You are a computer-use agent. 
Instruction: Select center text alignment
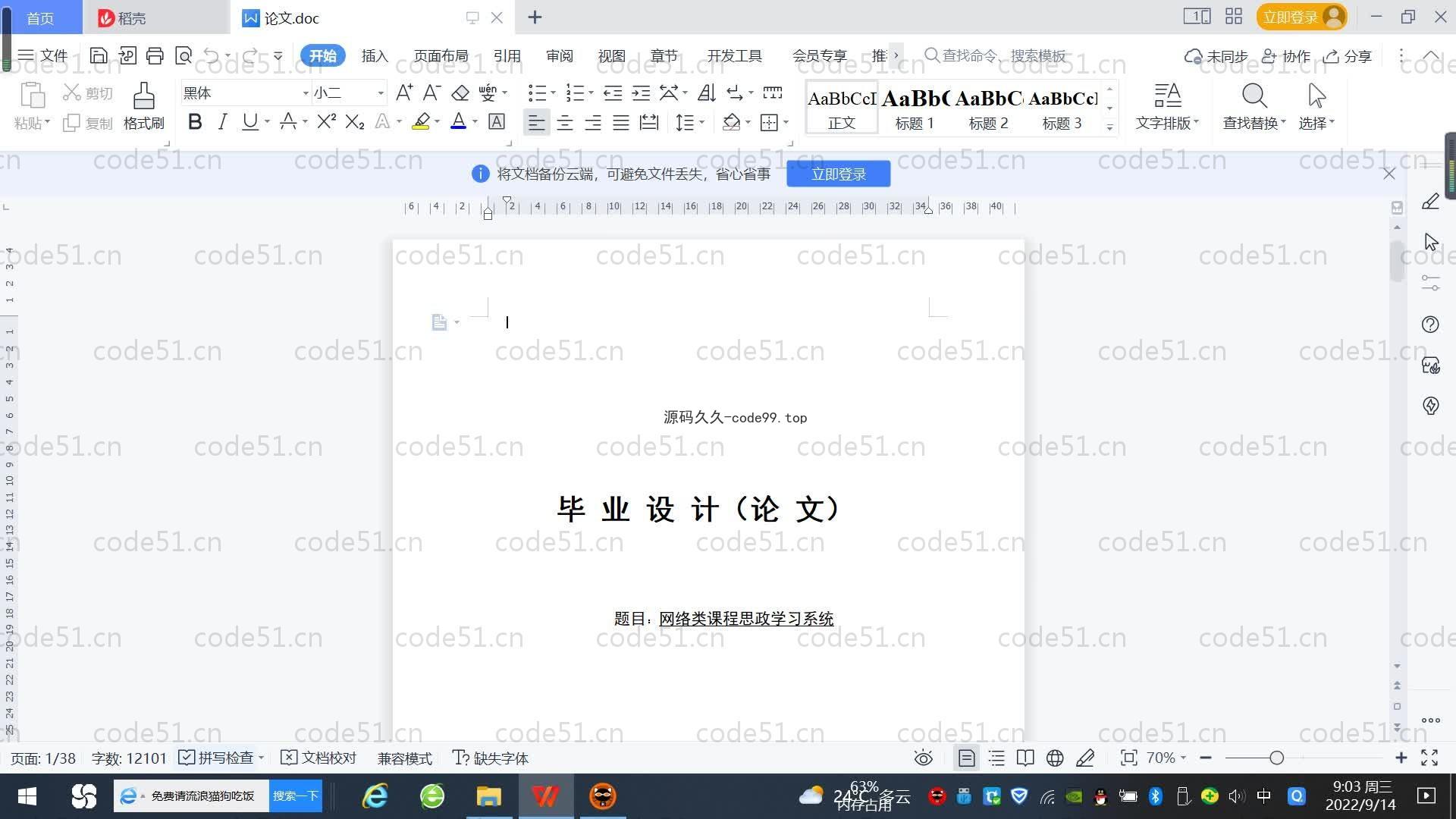point(565,122)
